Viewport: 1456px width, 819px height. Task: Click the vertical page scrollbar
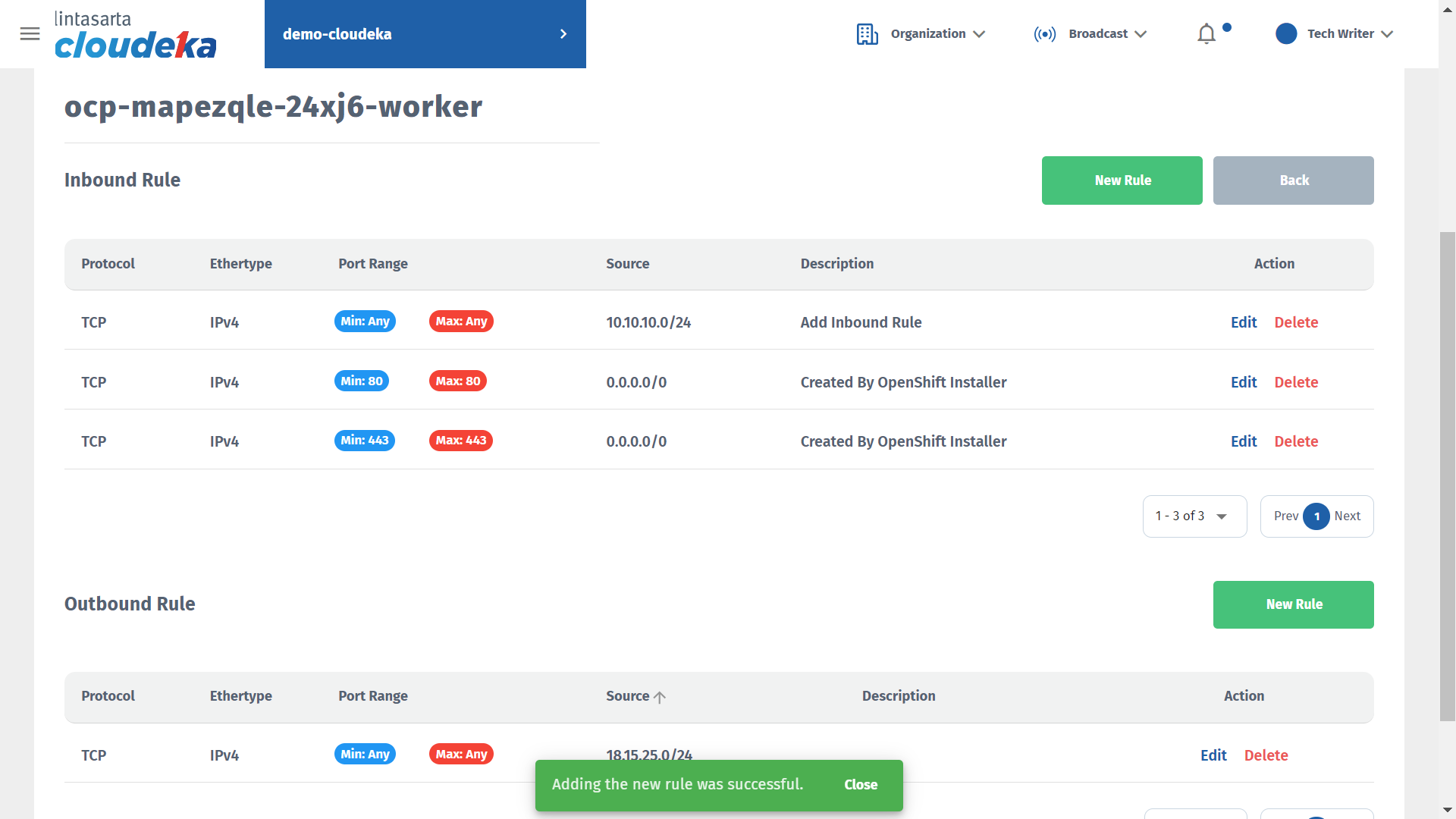point(1447,476)
